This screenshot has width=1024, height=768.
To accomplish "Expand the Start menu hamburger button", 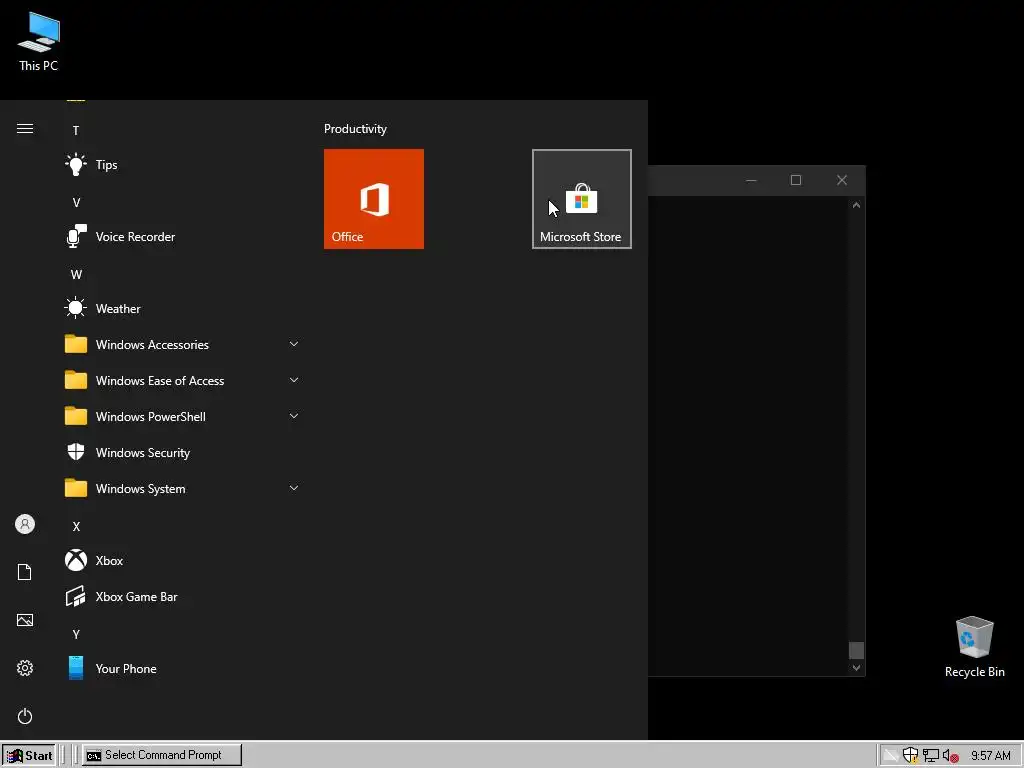I will pyautogui.click(x=25, y=129).
